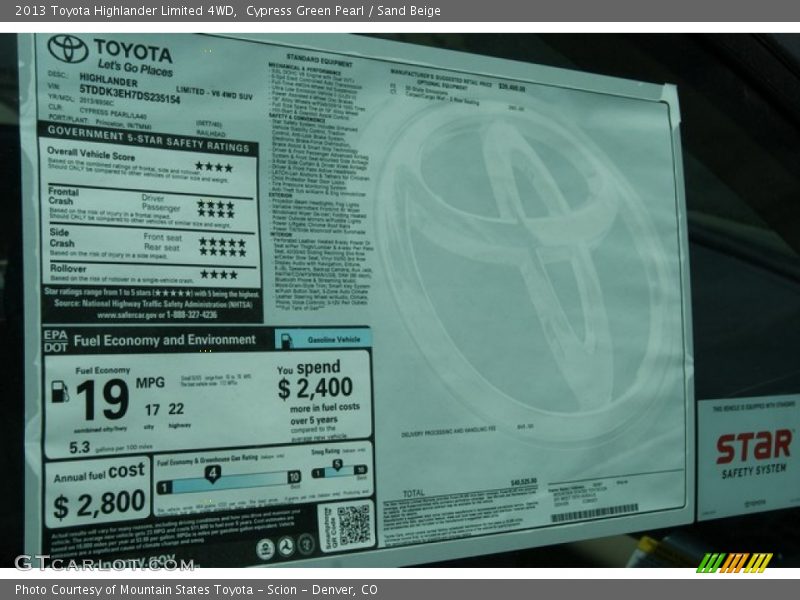Click the red STAR Safety System sticker

coord(748,456)
